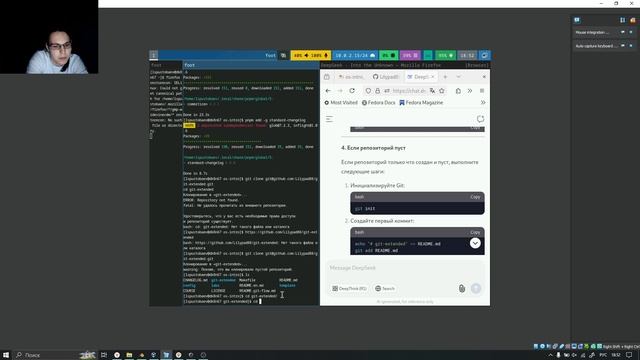
Task: Open the extensions puzzle icon in Firefox
Action: [x=458, y=91]
